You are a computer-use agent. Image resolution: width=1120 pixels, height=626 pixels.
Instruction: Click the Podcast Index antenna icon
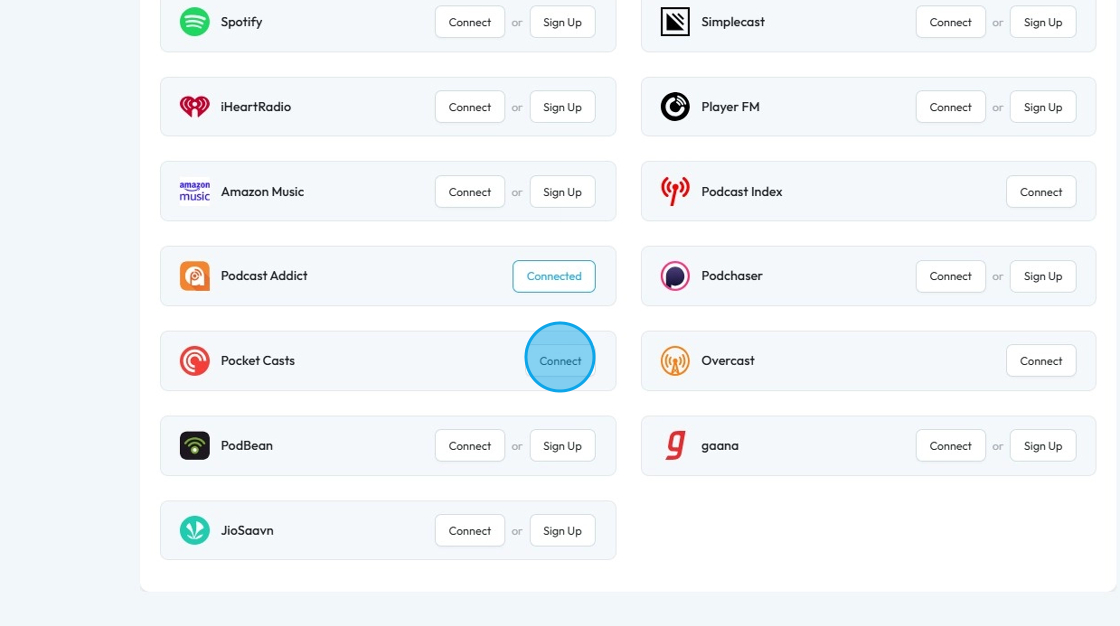(x=675, y=192)
